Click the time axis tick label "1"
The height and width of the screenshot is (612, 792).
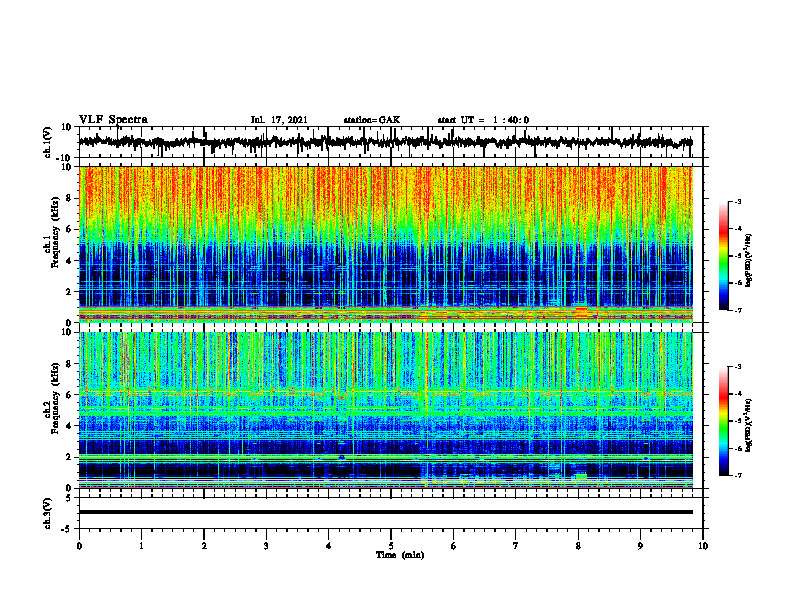click(x=141, y=546)
